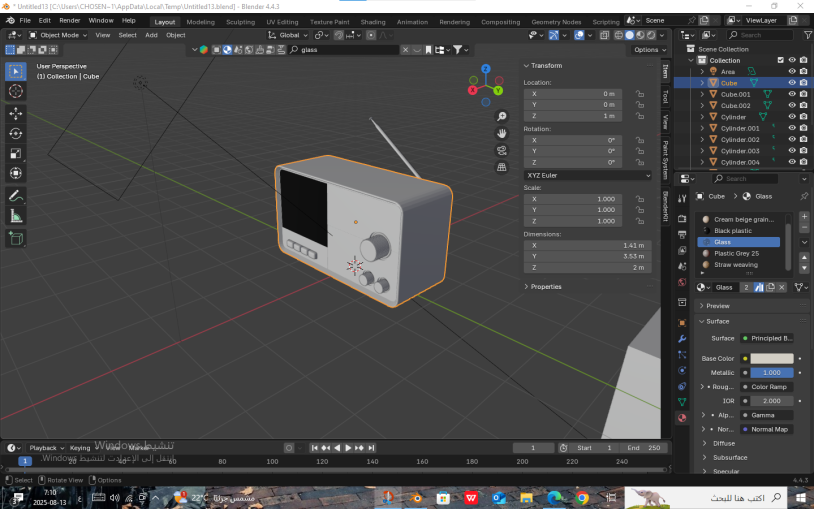Image resolution: width=814 pixels, height=509 pixels.
Task: Toggle Collection exclude checkbox
Action: pos(780,60)
